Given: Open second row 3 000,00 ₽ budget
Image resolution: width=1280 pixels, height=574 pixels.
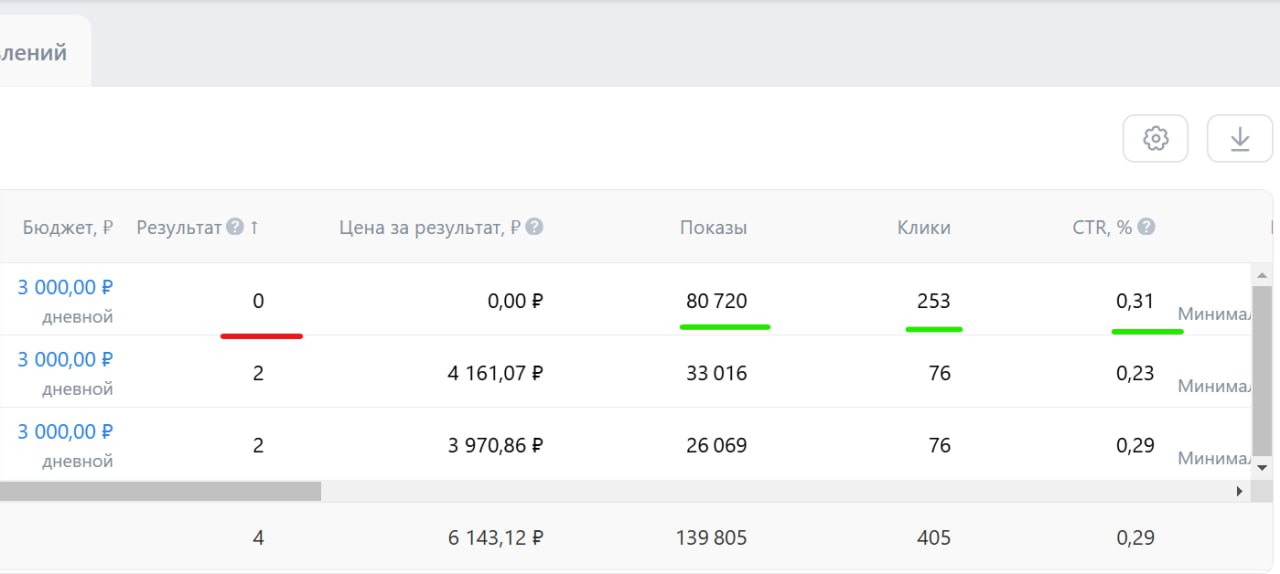Looking at the screenshot, I should pyautogui.click(x=65, y=360).
